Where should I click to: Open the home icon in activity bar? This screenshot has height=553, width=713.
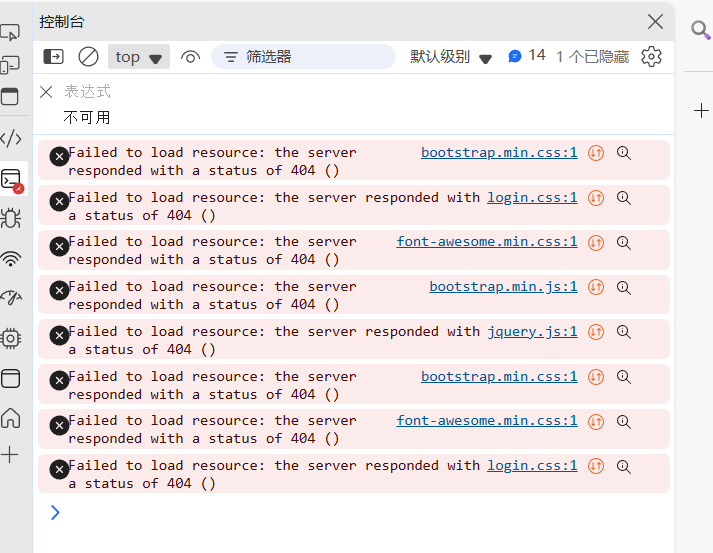pos(10,418)
